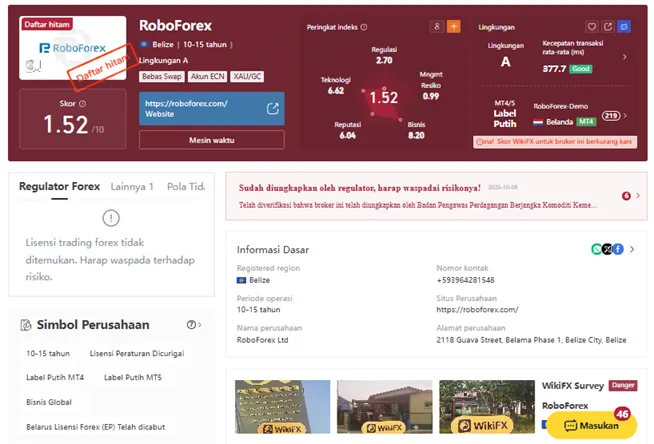Click the heart favorite icon
654x444 pixels.
point(591,27)
